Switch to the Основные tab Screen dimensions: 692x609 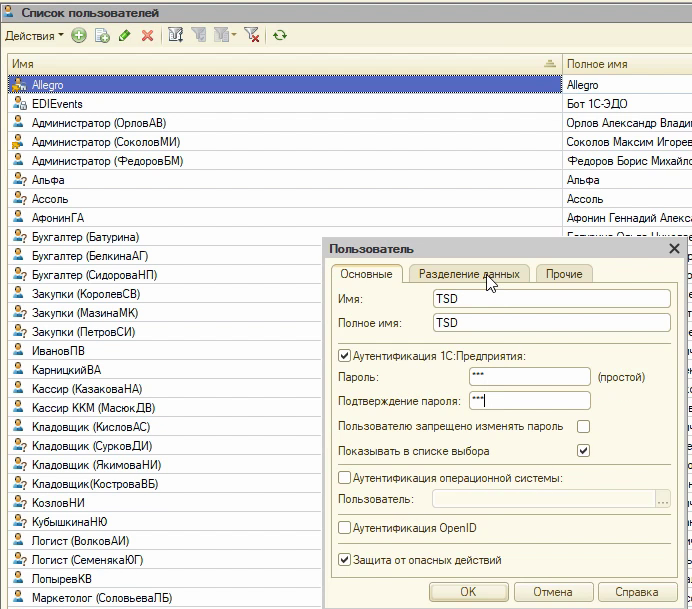[x=366, y=274]
